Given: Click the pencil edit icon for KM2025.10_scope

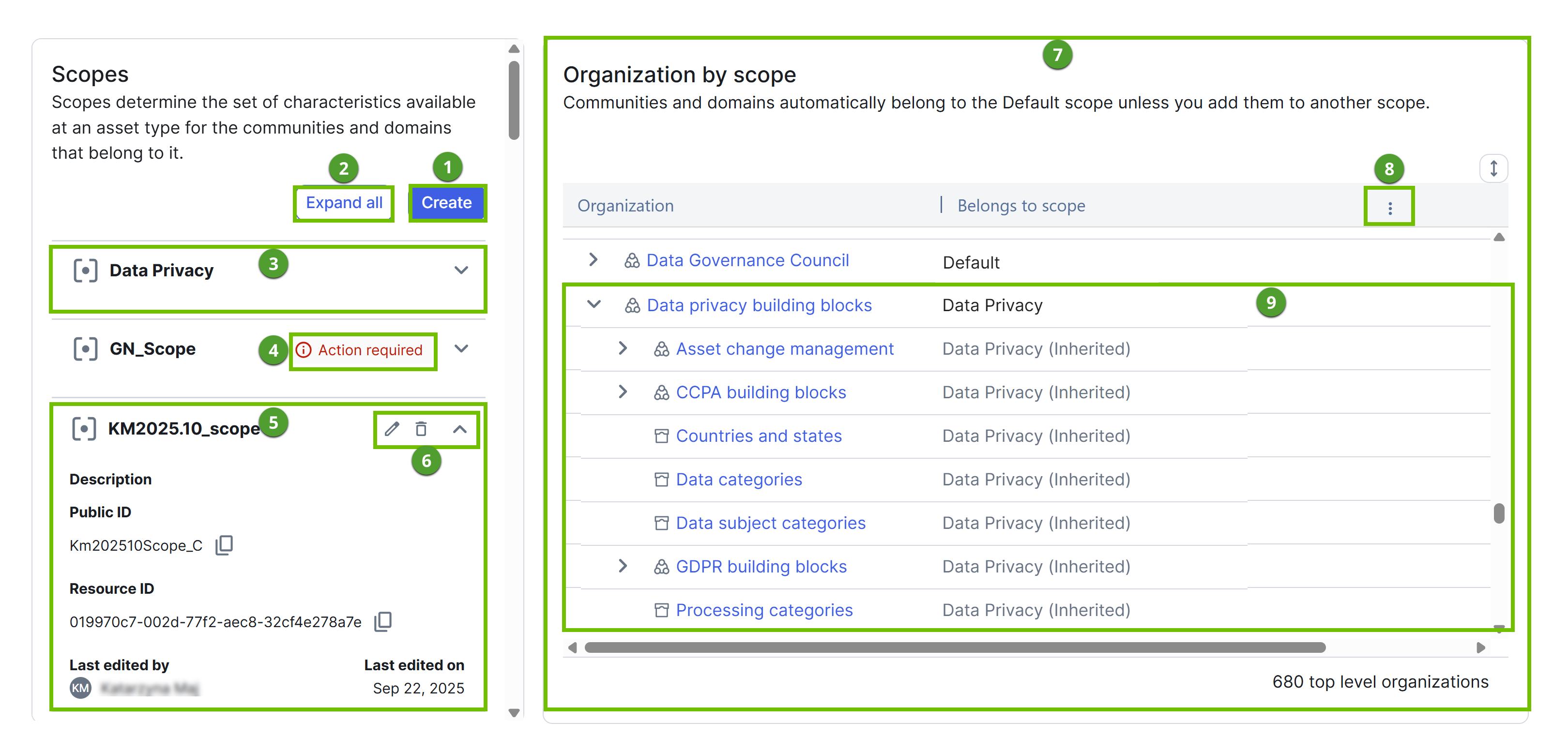Looking at the screenshot, I should [391, 429].
